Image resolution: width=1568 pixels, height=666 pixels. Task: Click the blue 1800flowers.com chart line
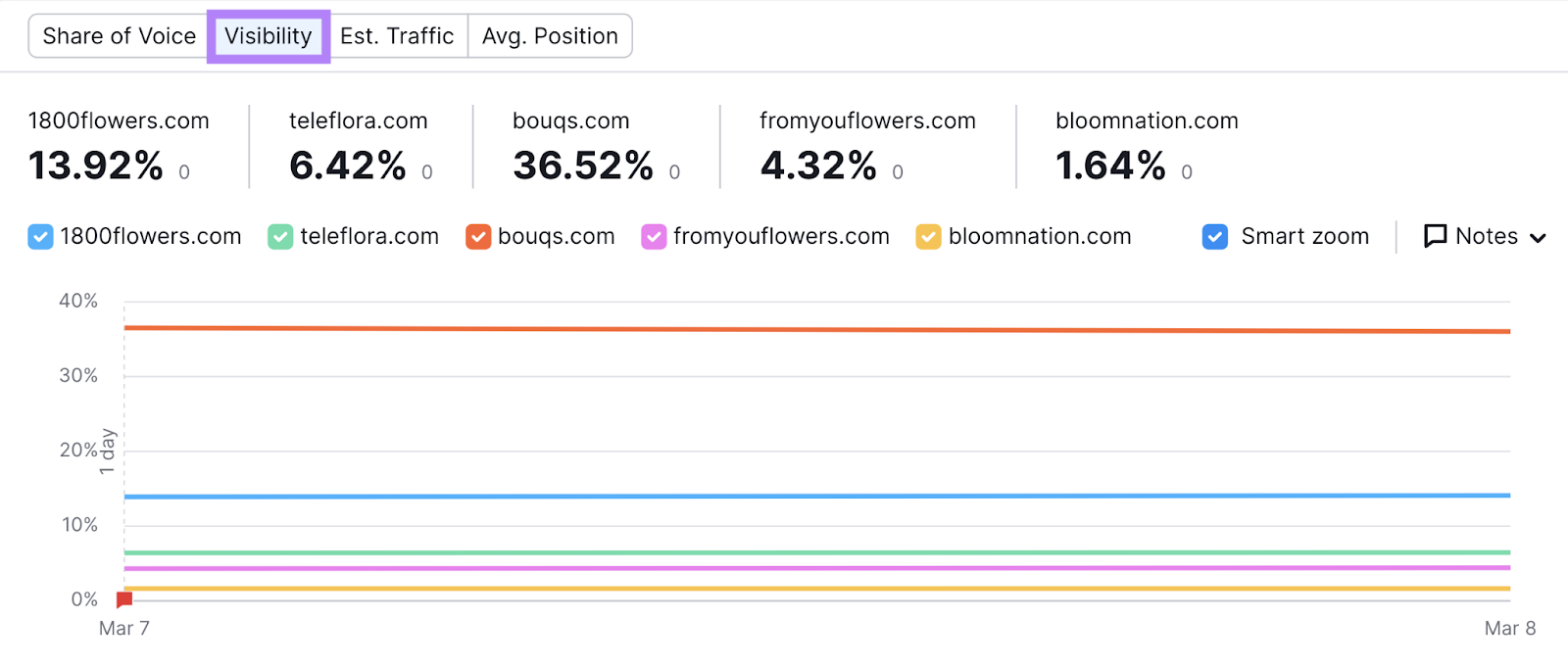click(x=817, y=497)
